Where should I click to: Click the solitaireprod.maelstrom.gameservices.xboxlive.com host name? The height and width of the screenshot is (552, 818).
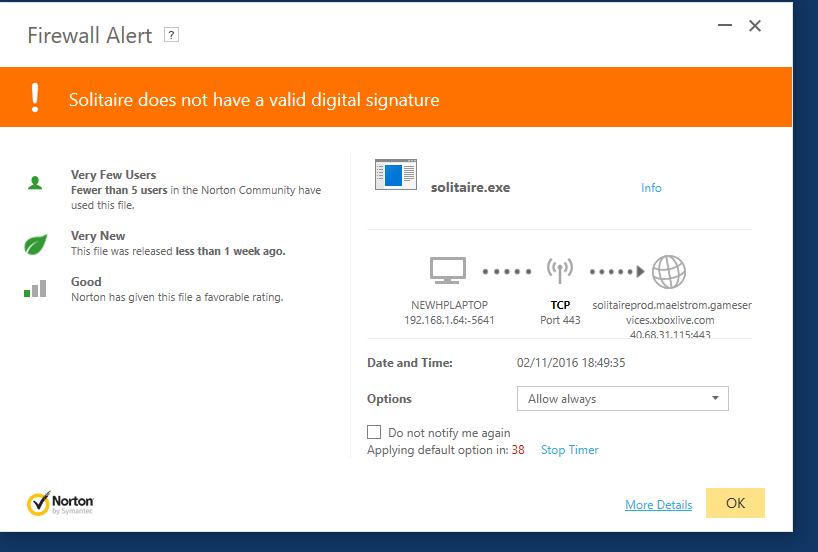pos(671,312)
